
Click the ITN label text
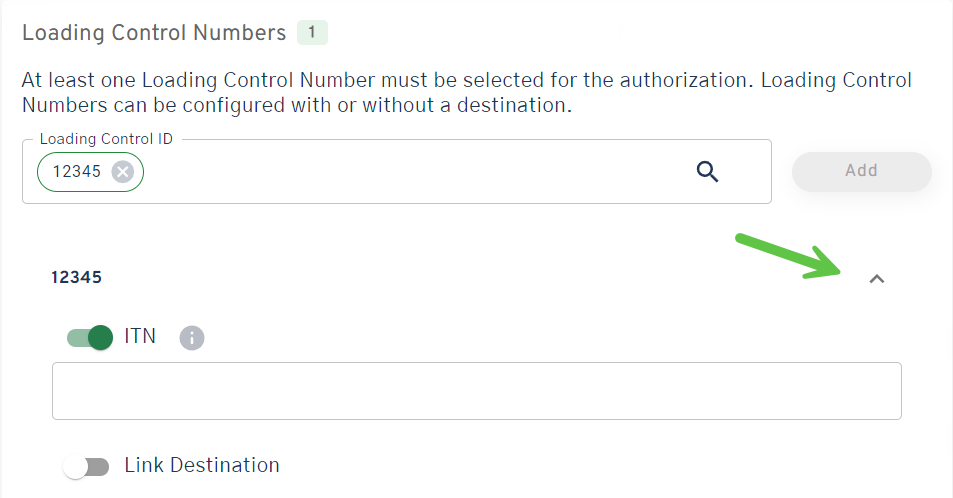140,336
